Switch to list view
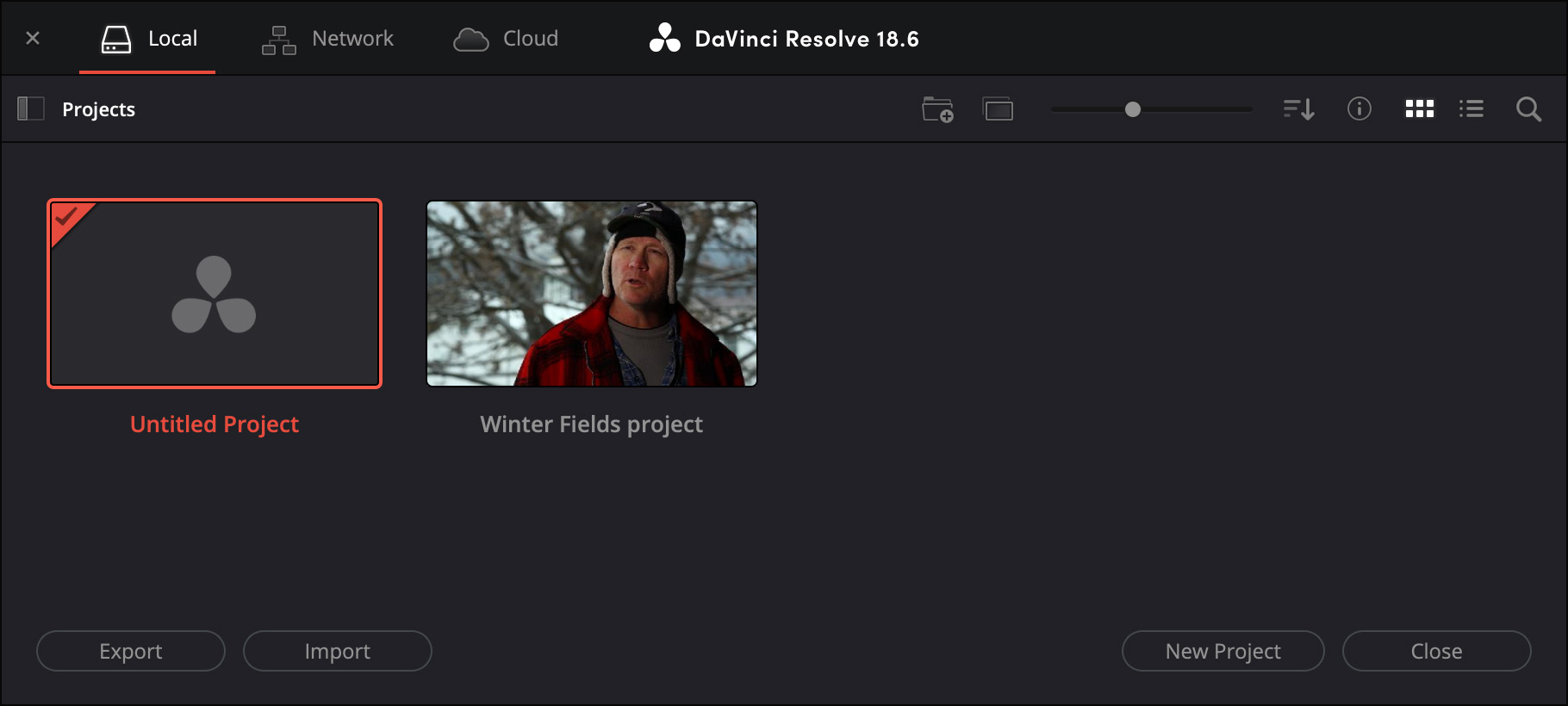 tap(1472, 108)
